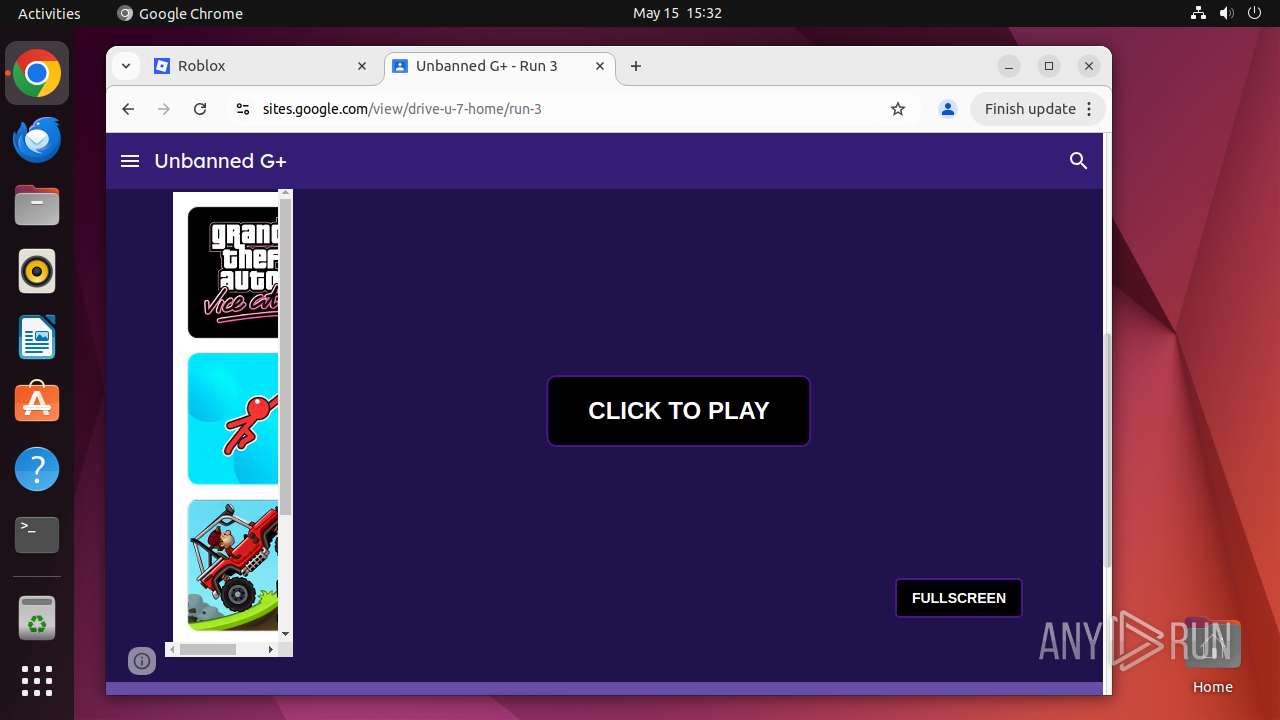Screen dimensions: 1280x720
Task: Click the game list vertical scrollbar thumb
Action: [x=285, y=357]
